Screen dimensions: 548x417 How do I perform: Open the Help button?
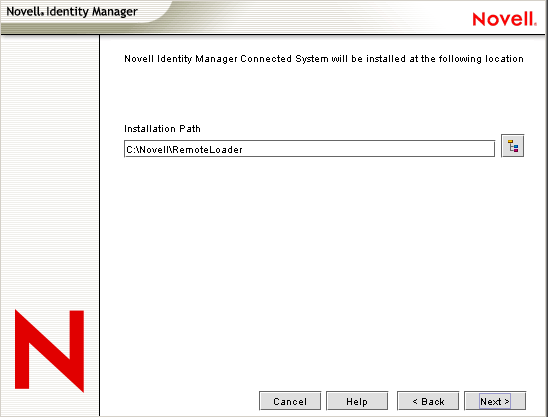coord(357,401)
